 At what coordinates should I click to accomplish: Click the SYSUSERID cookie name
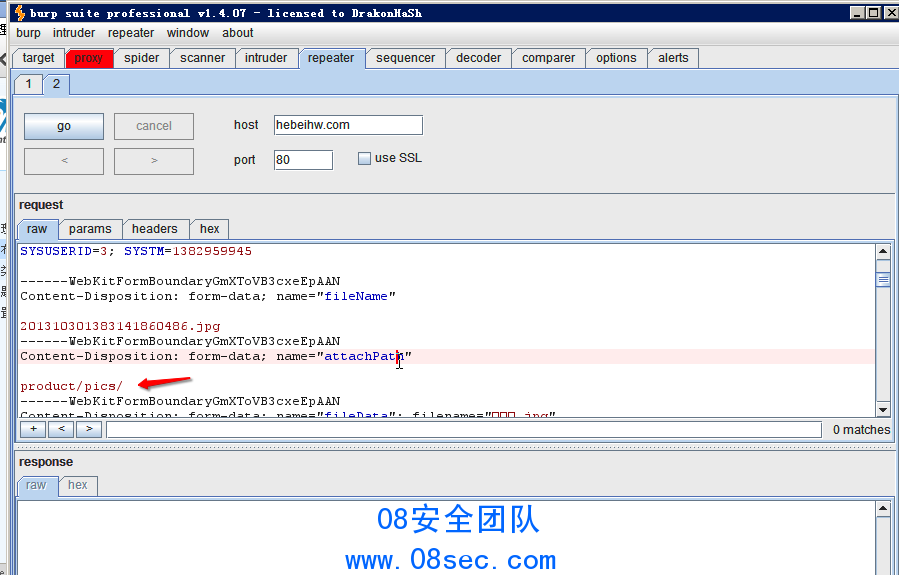[56, 251]
